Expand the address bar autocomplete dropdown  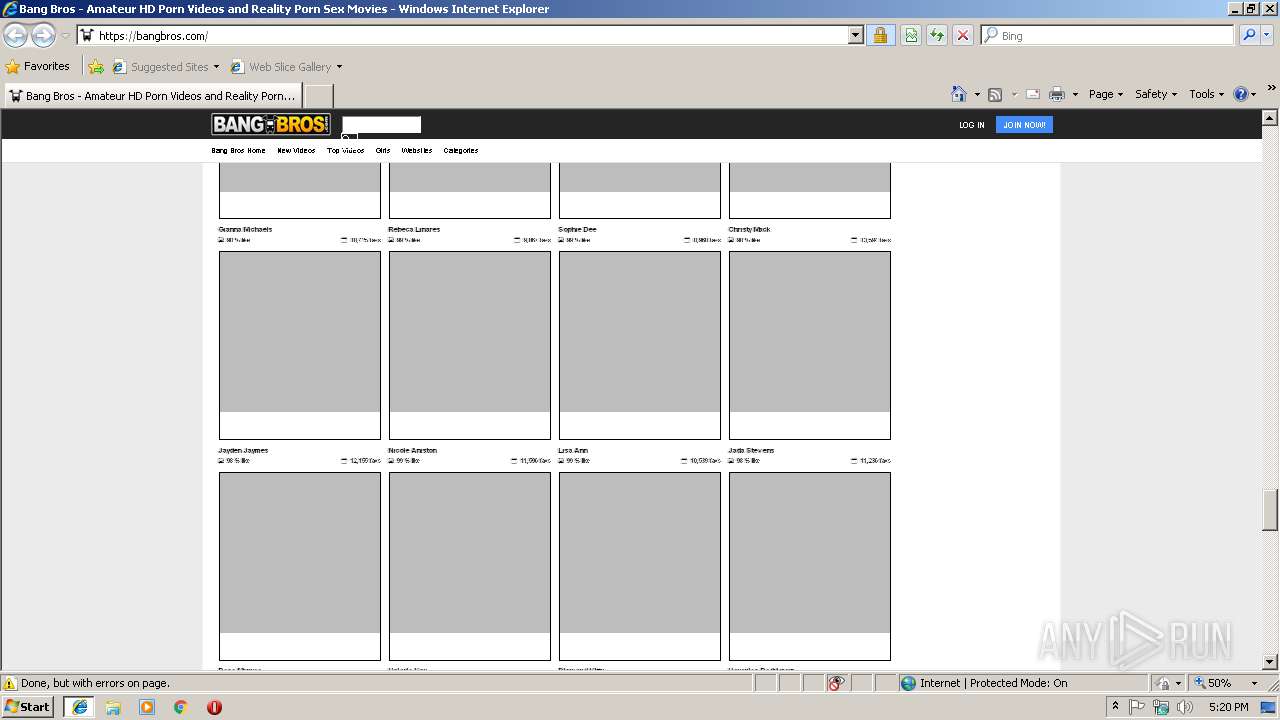click(855, 36)
